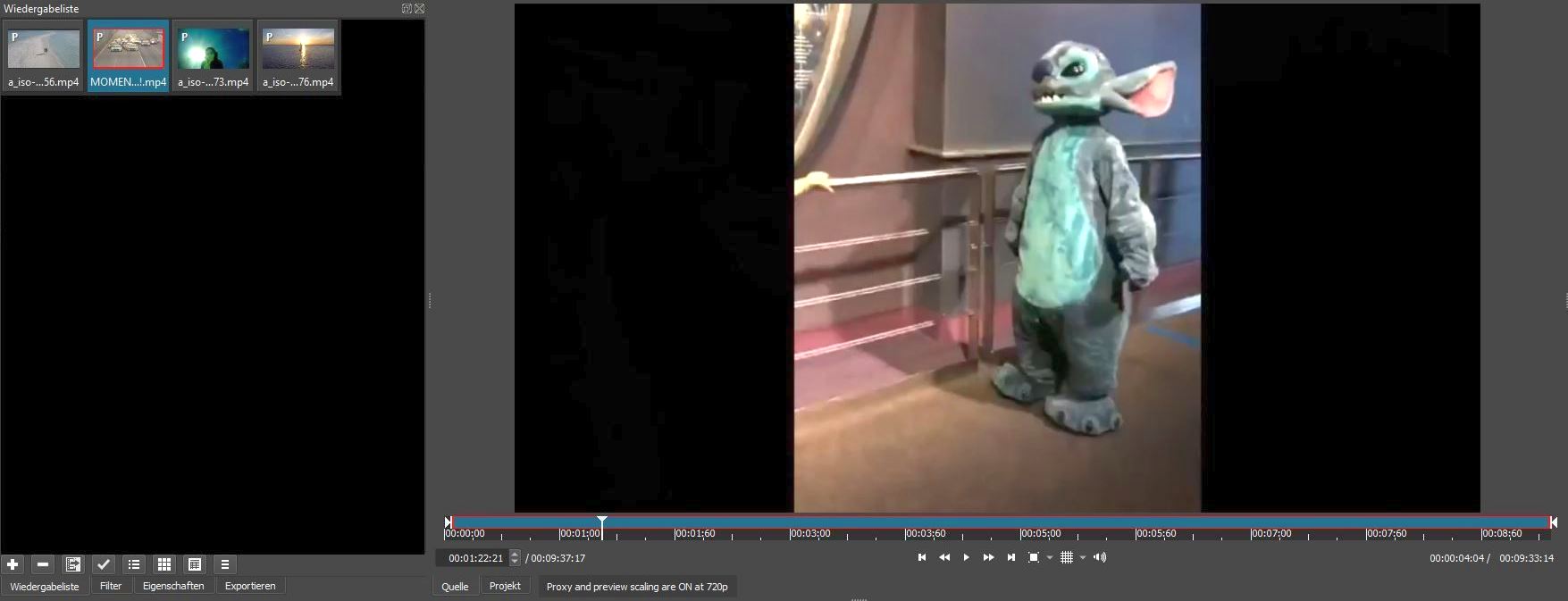The height and width of the screenshot is (601, 1568).
Task: Open the playlist hamburger menu
Action: [225, 564]
